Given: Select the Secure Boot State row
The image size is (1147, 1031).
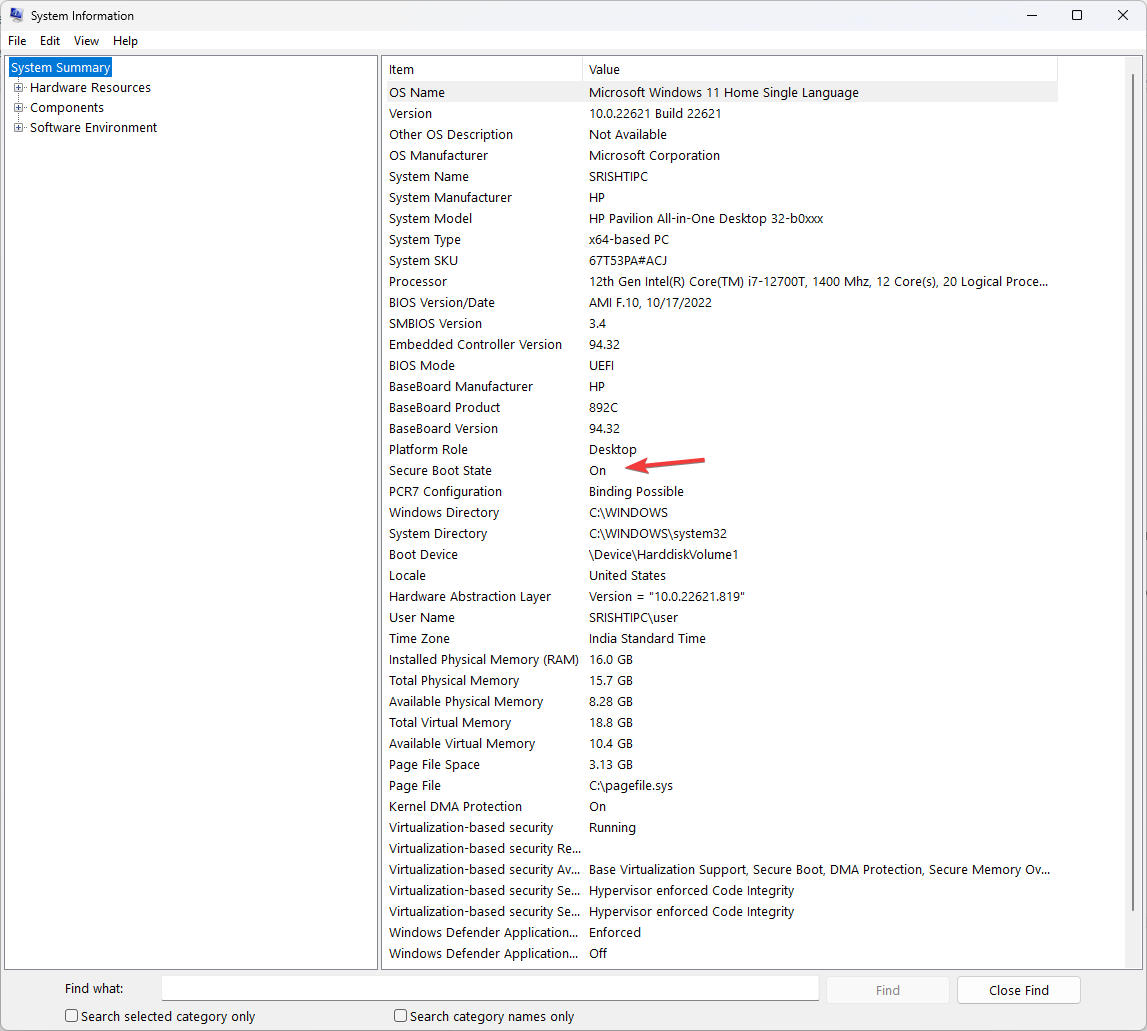Looking at the screenshot, I should [722, 470].
